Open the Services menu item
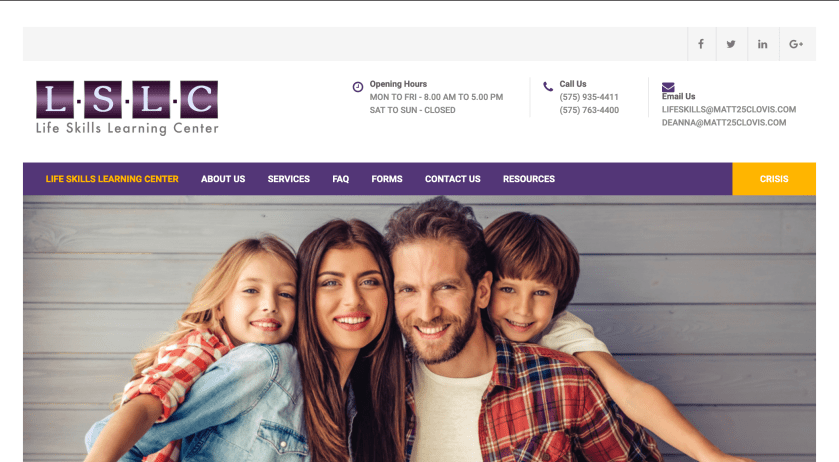839x462 pixels. (289, 179)
